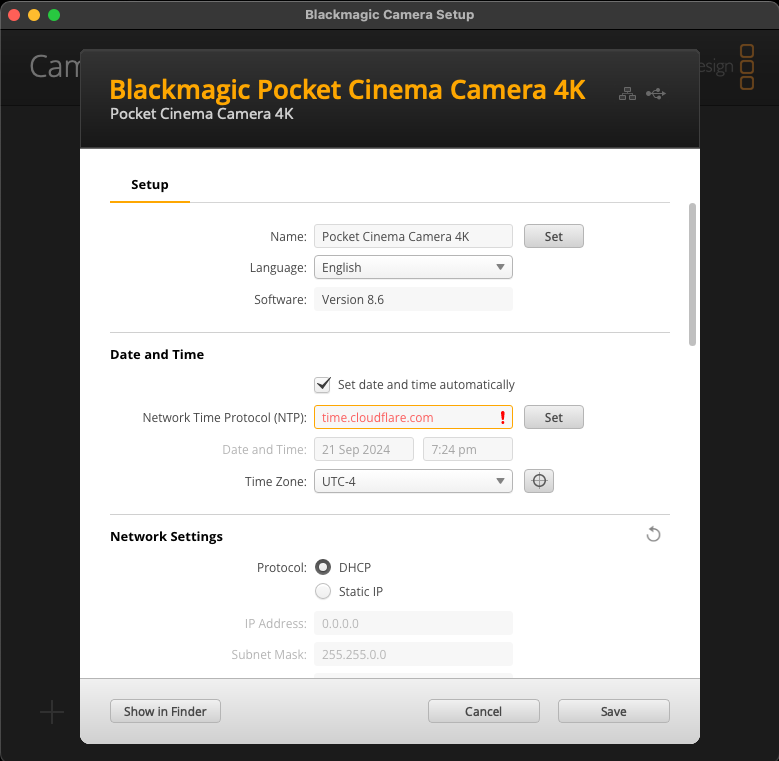Click the Blackmagic Design logo squares
Viewport: 779px width, 761px height.
747,67
